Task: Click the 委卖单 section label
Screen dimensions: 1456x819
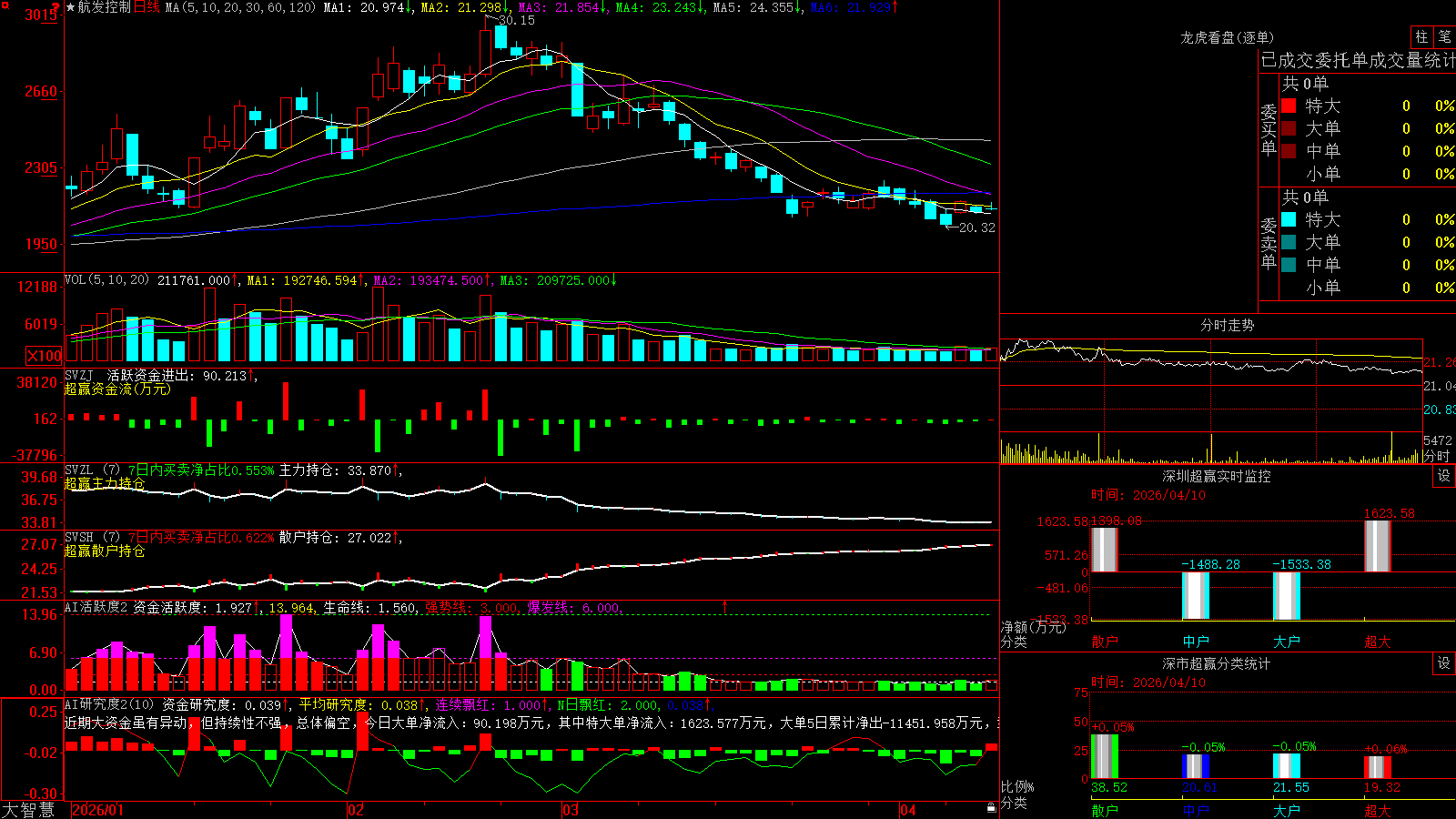Action: [x=1269, y=242]
